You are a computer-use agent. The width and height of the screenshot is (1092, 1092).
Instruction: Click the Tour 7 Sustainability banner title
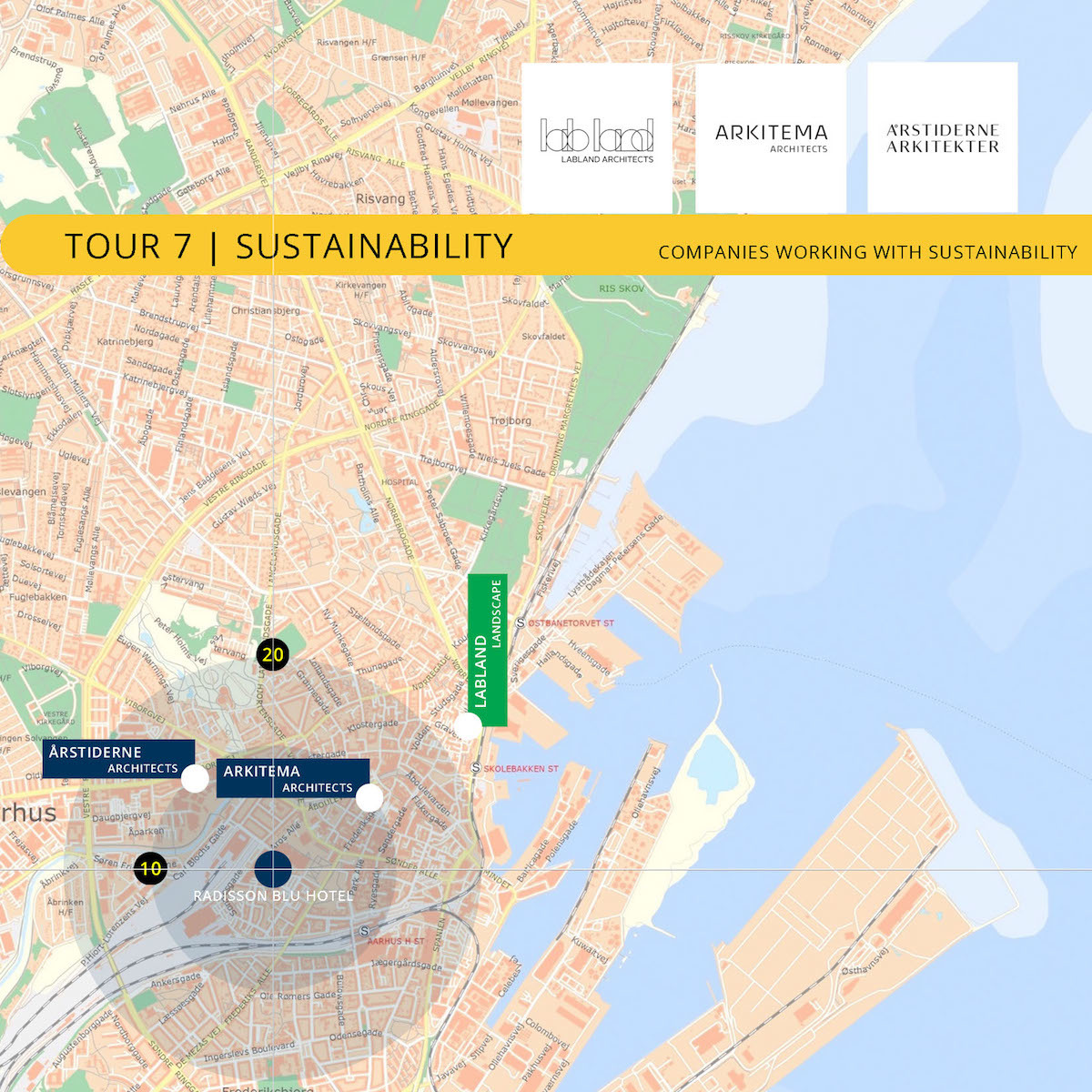pyautogui.click(x=288, y=246)
